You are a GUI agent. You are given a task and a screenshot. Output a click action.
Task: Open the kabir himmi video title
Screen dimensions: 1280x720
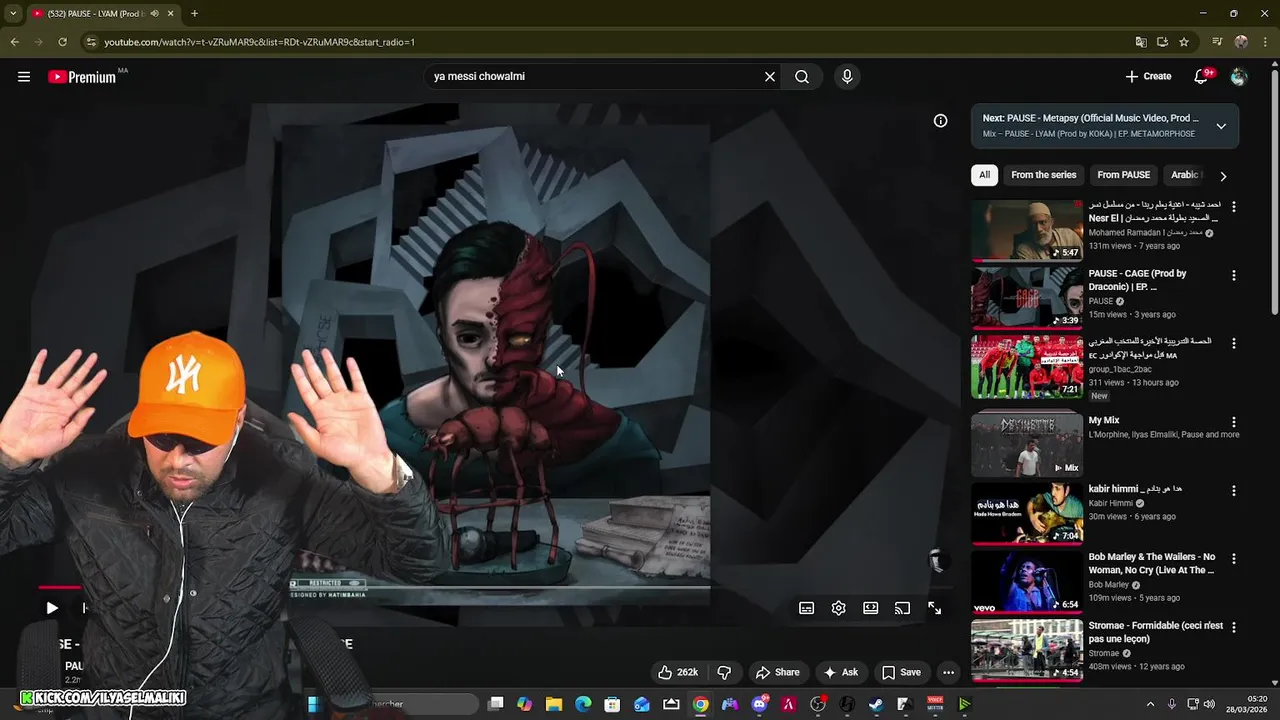(1136, 489)
